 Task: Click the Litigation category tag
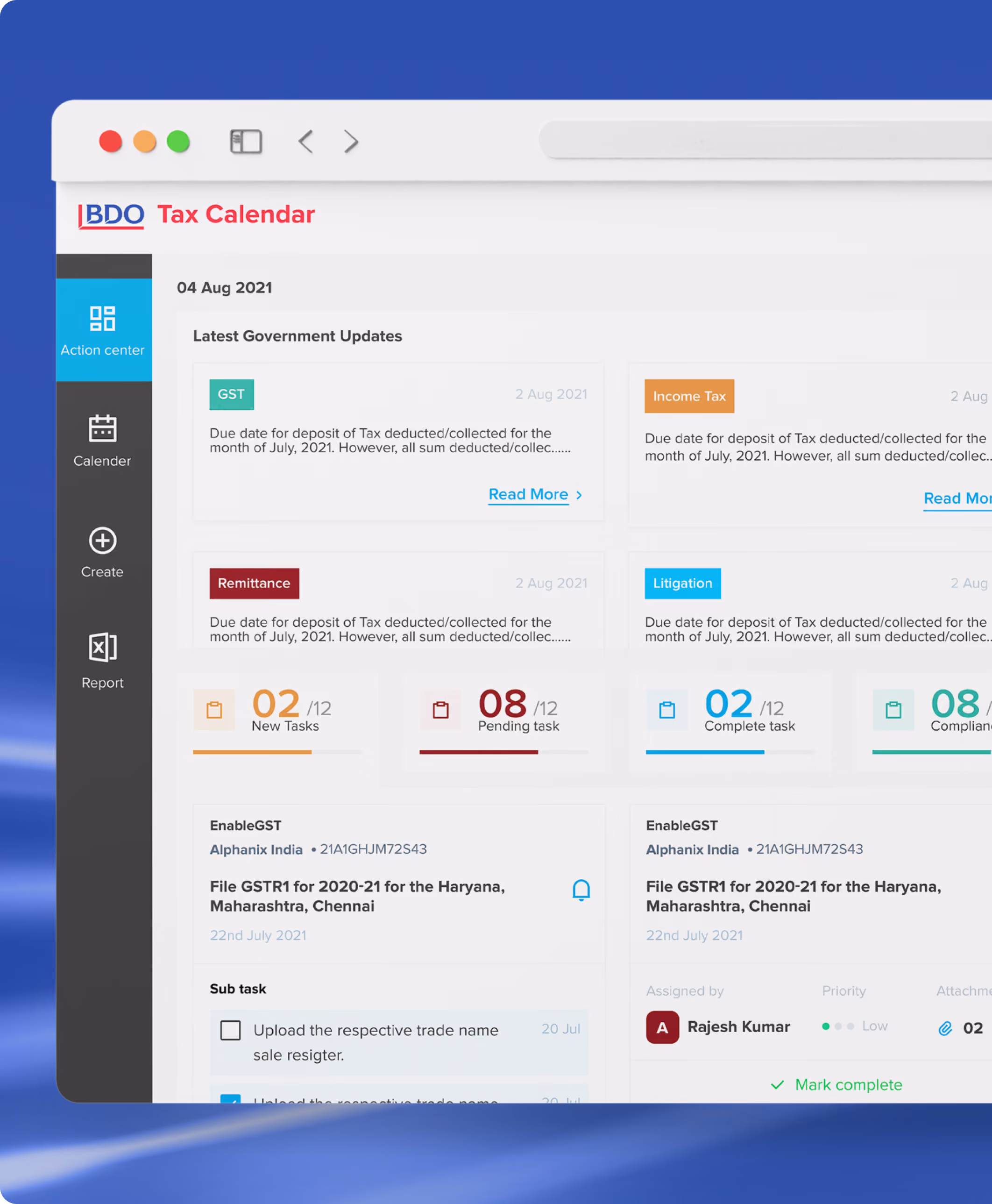pyautogui.click(x=683, y=583)
